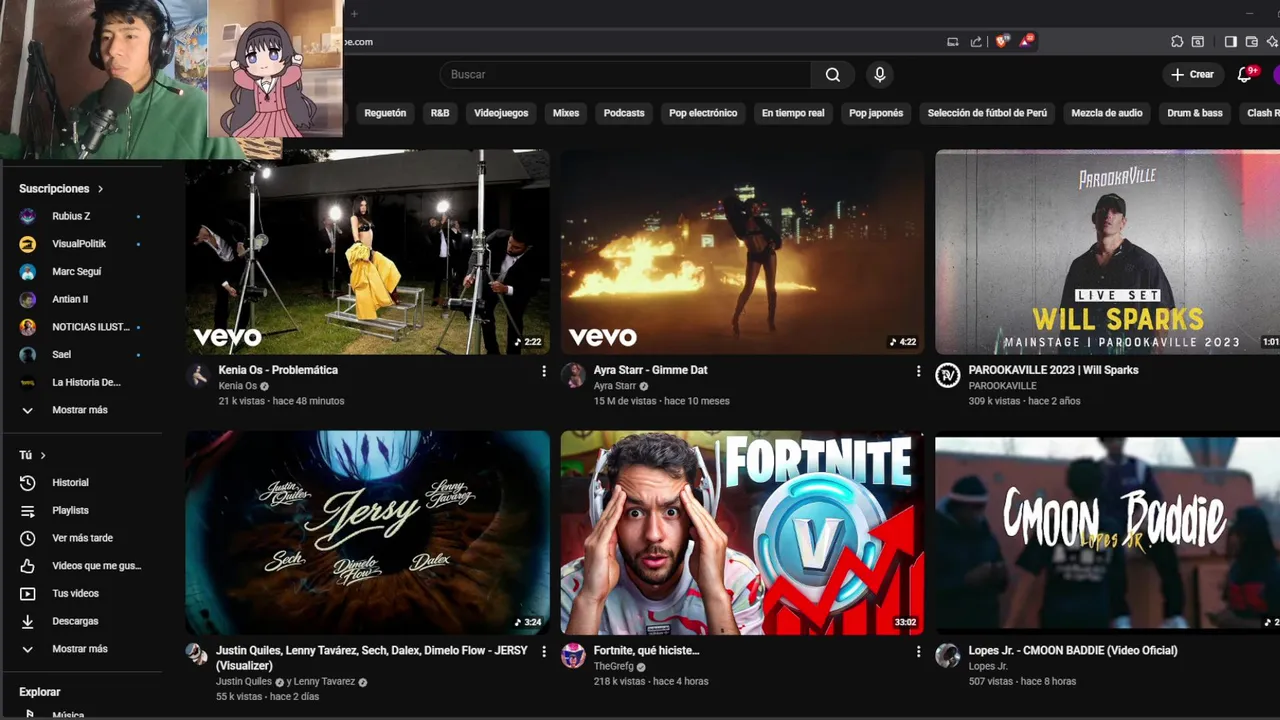The height and width of the screenshot is (720, 1280).
Task: Open Lopes Jr. channel avatar
Action: (x=947, y=656)
